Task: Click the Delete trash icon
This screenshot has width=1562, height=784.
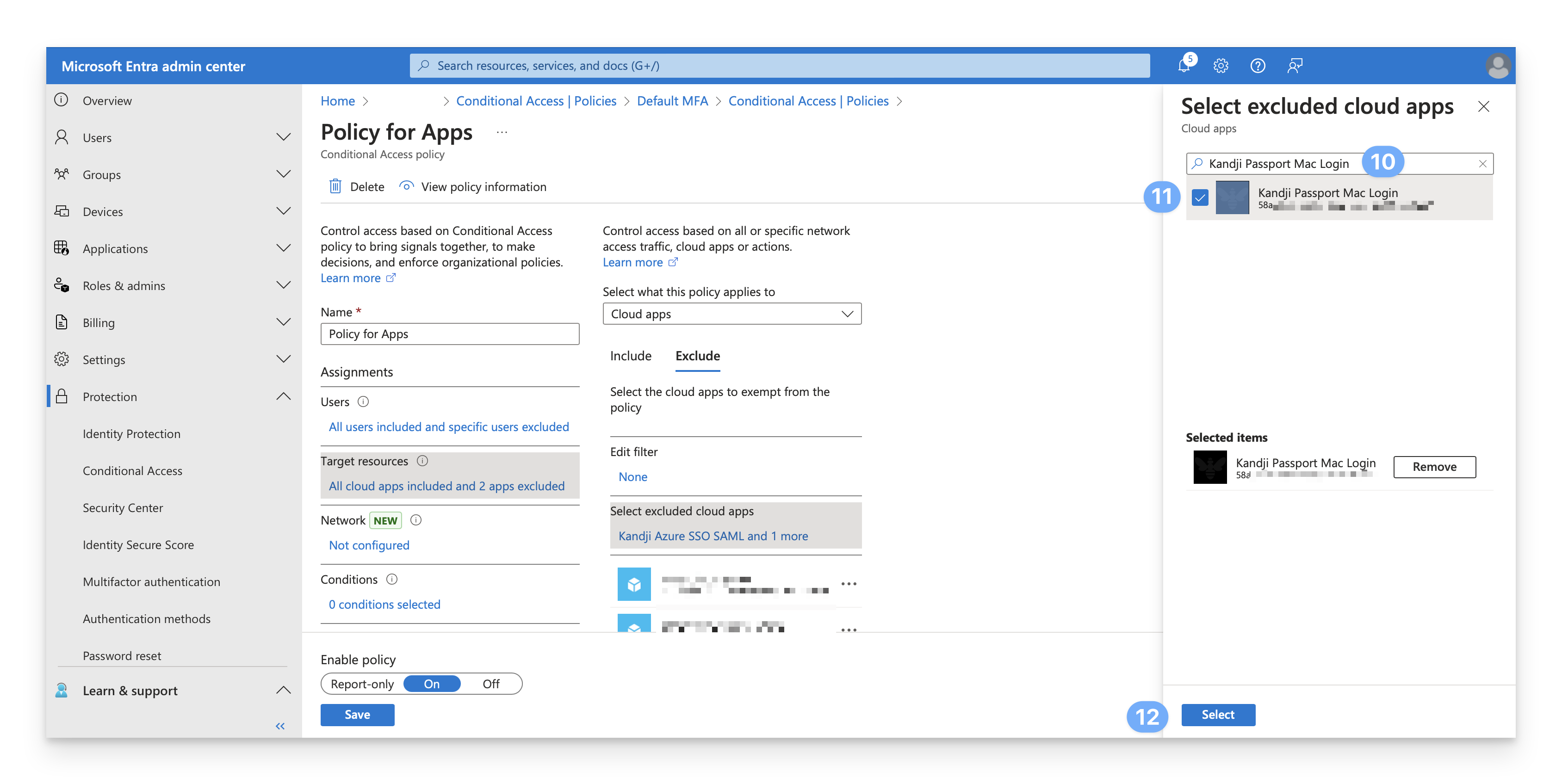Action: (335, 186)
